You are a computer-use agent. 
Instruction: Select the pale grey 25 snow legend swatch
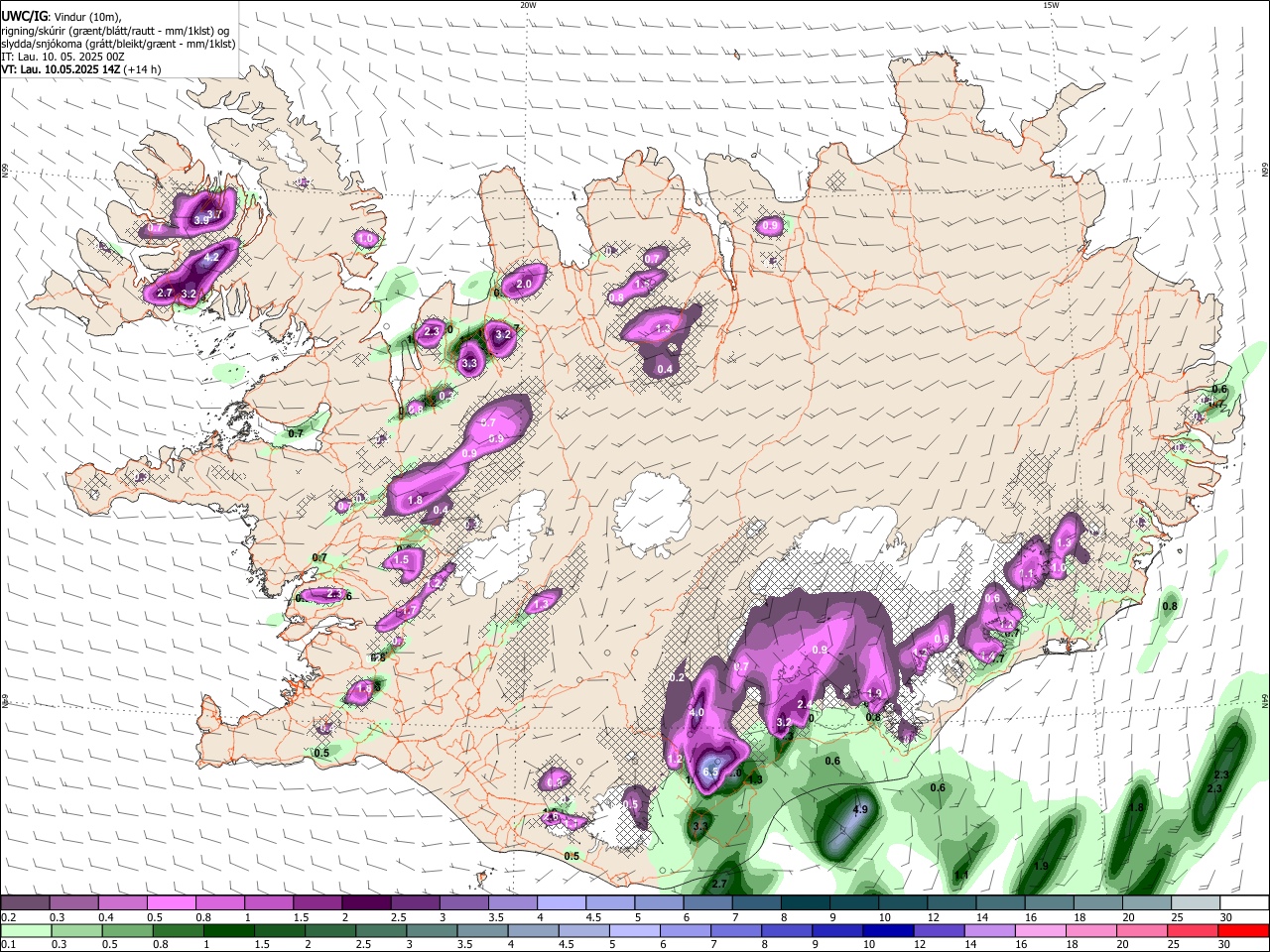pyautogui.click(x=1196, y=903)
